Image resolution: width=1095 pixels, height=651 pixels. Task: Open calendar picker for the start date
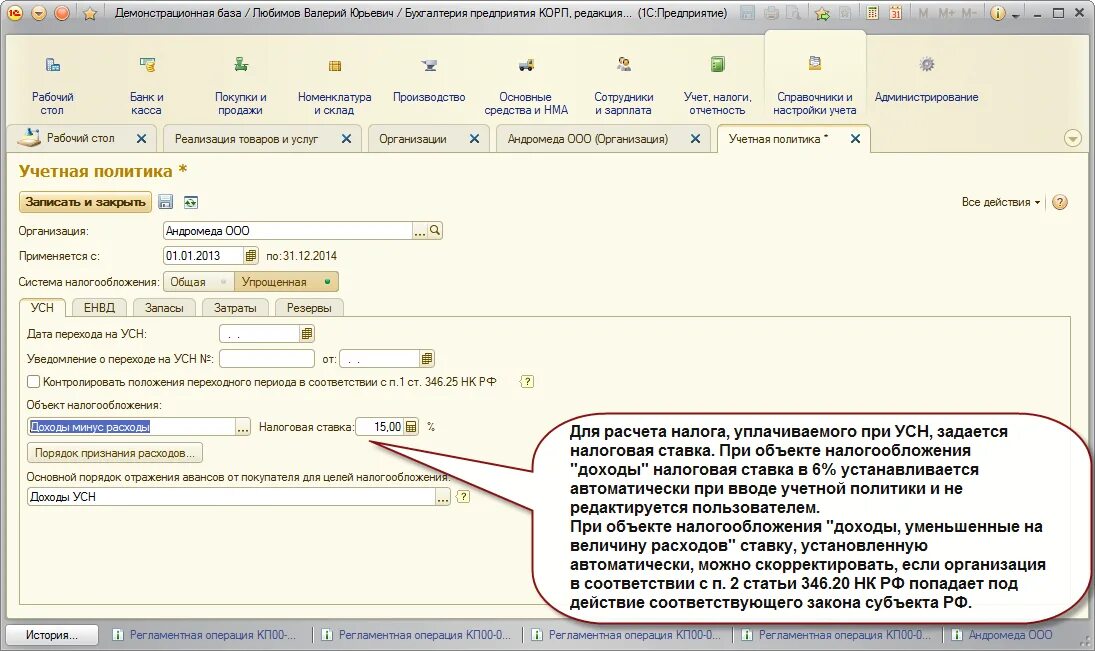click(250, 255)
